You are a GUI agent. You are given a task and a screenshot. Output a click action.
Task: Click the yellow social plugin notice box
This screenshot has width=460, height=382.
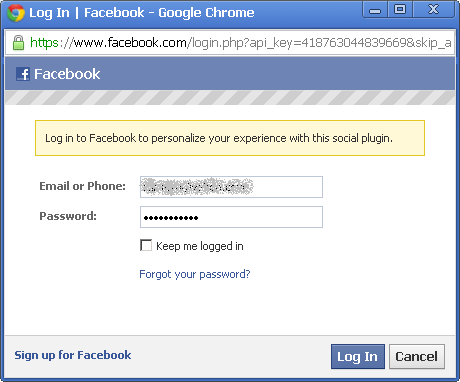click(230, 138)
